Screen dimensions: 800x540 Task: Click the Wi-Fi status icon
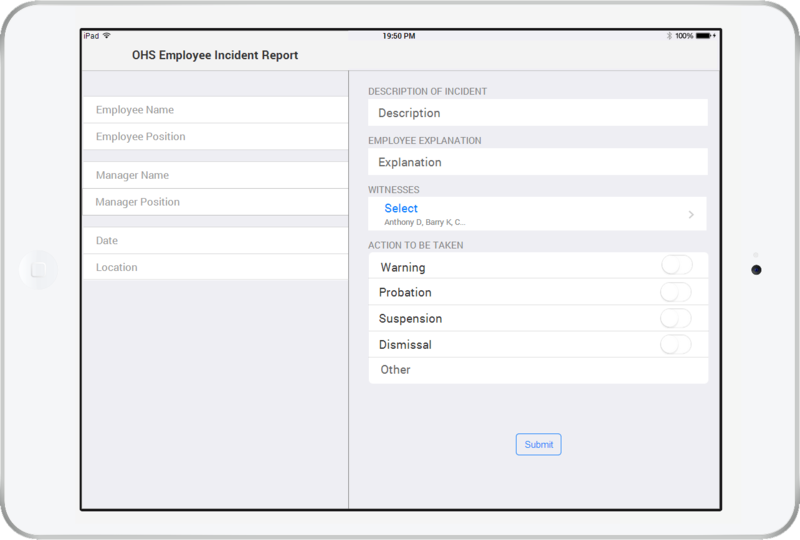(x=107, y=35)
